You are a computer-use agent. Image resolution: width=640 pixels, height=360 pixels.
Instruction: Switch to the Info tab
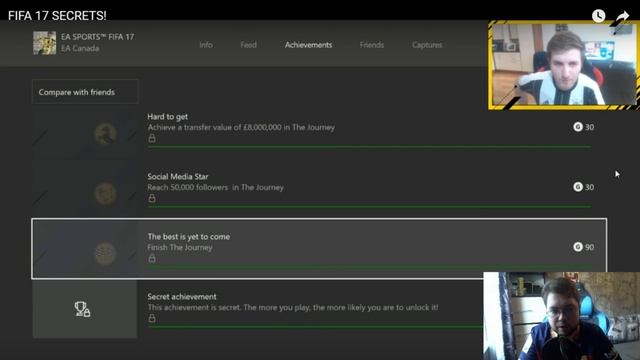(206, 45)
